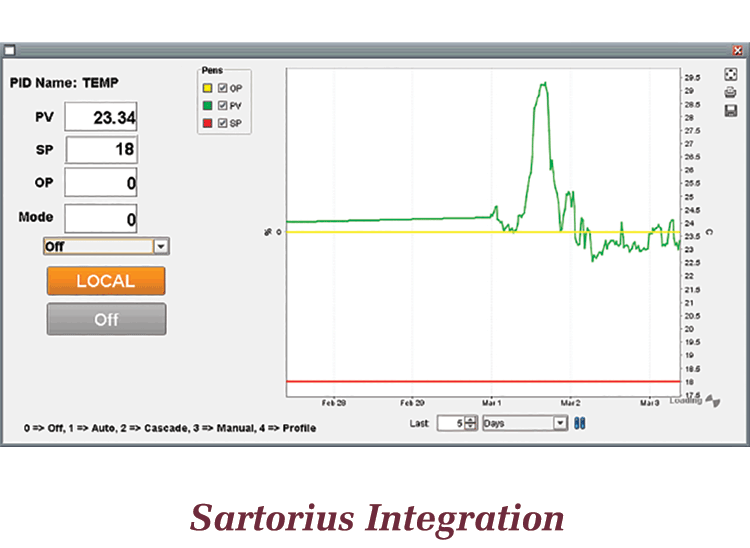Open the Days time unit dropdown
This screenshot has height=548, width=750.
[560, 423]
